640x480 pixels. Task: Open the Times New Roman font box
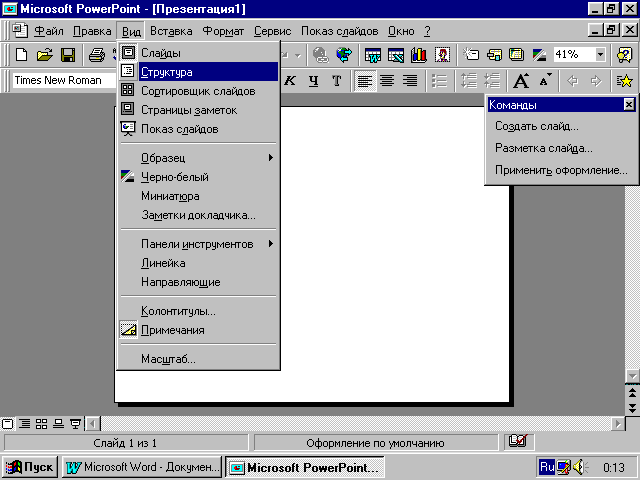[65, 80]
